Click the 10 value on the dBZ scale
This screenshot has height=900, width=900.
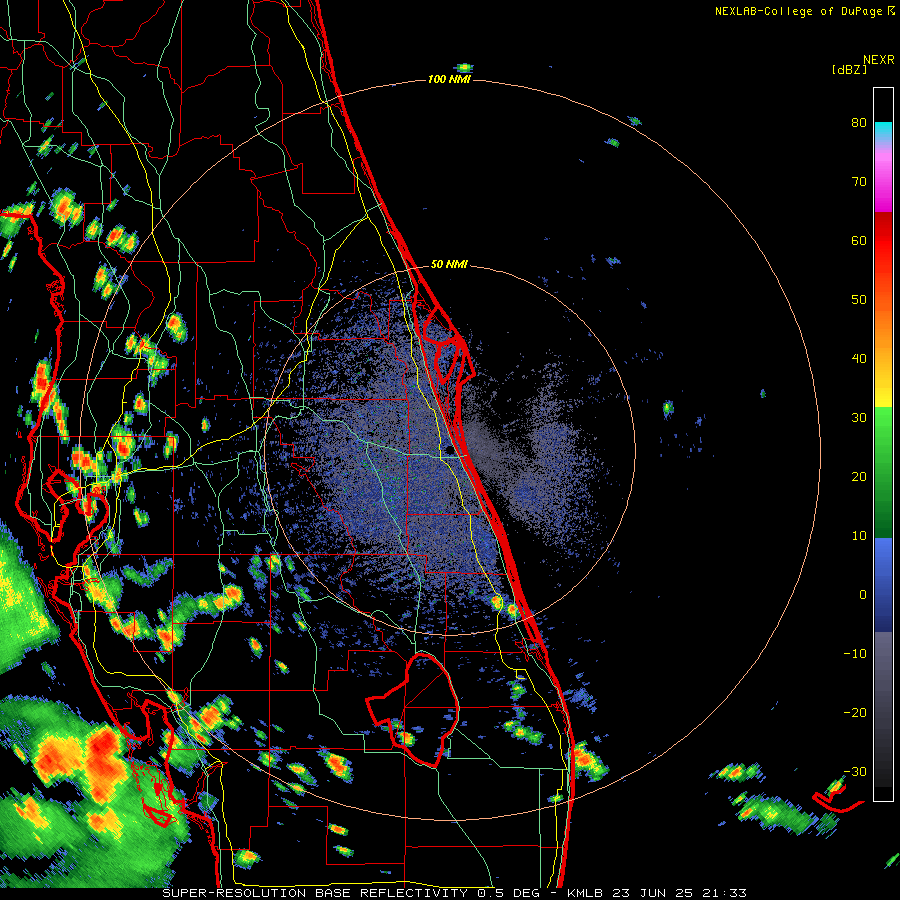tap(859, 536)
